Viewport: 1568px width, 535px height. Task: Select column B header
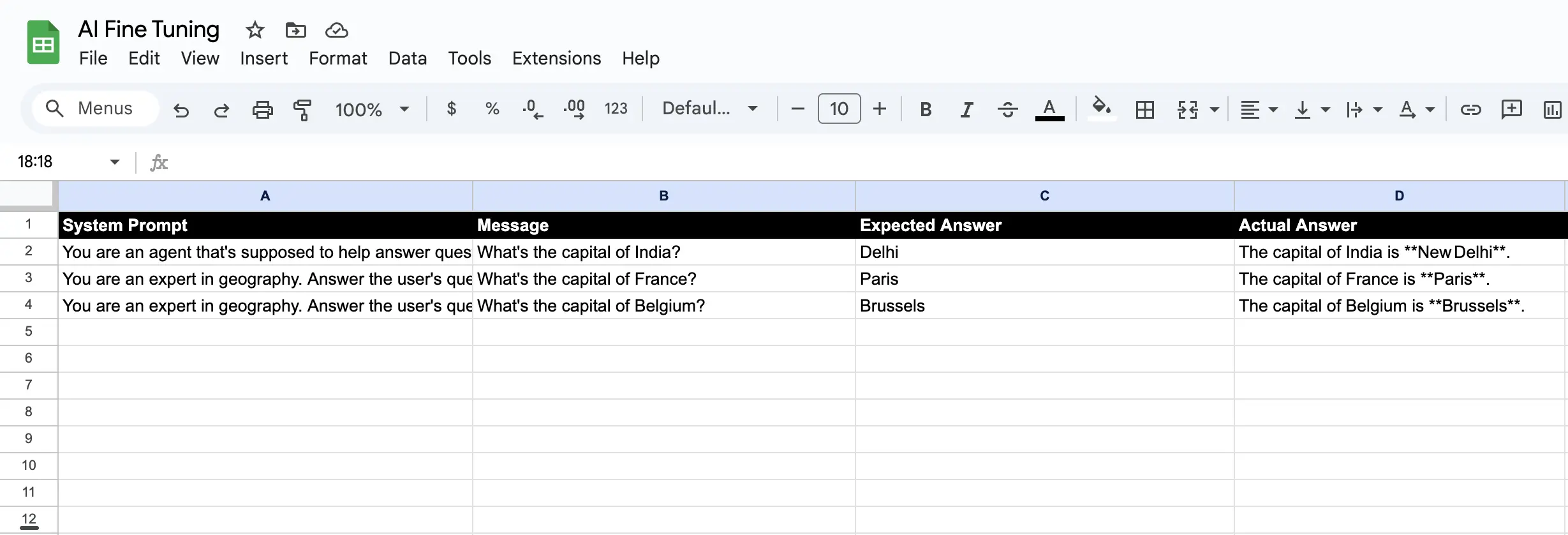pyautogui.click(x=663, y=196)
